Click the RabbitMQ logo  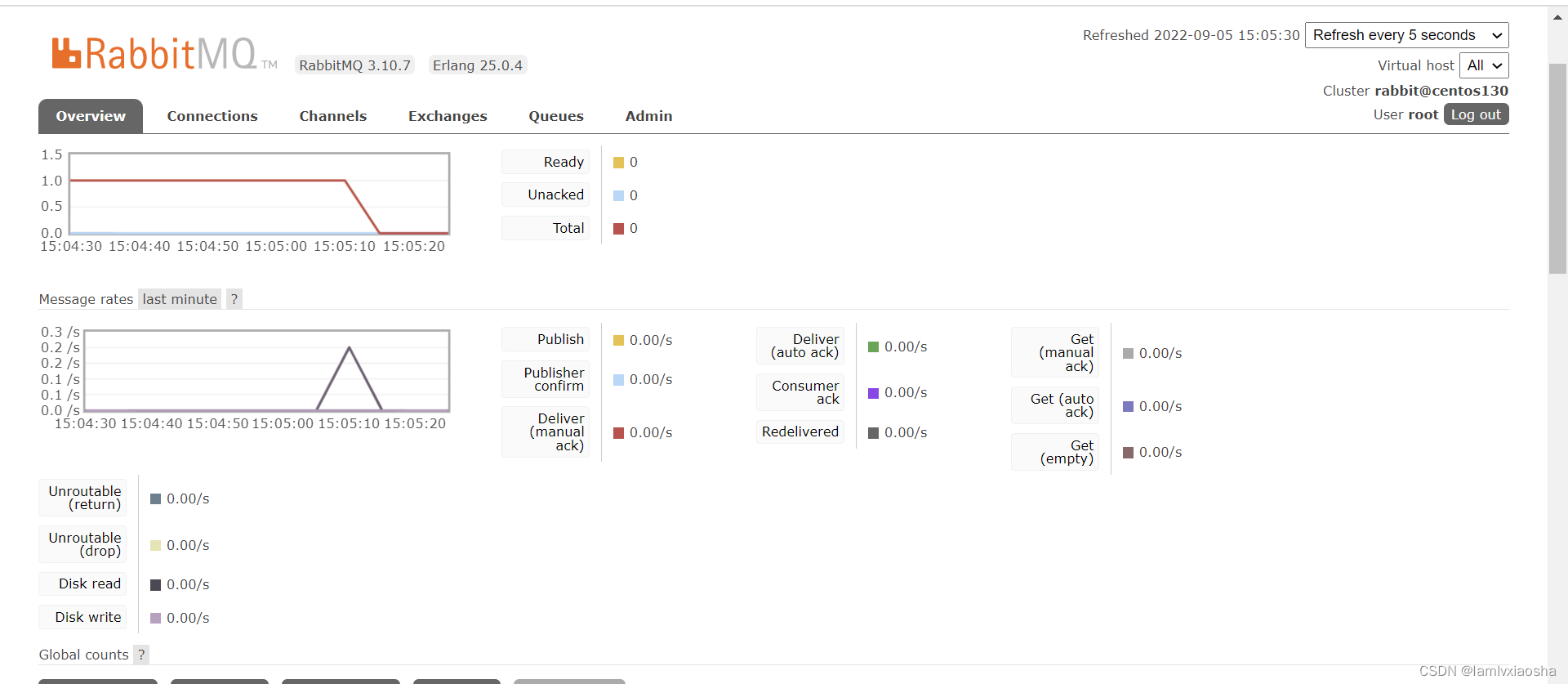[164, 54]
